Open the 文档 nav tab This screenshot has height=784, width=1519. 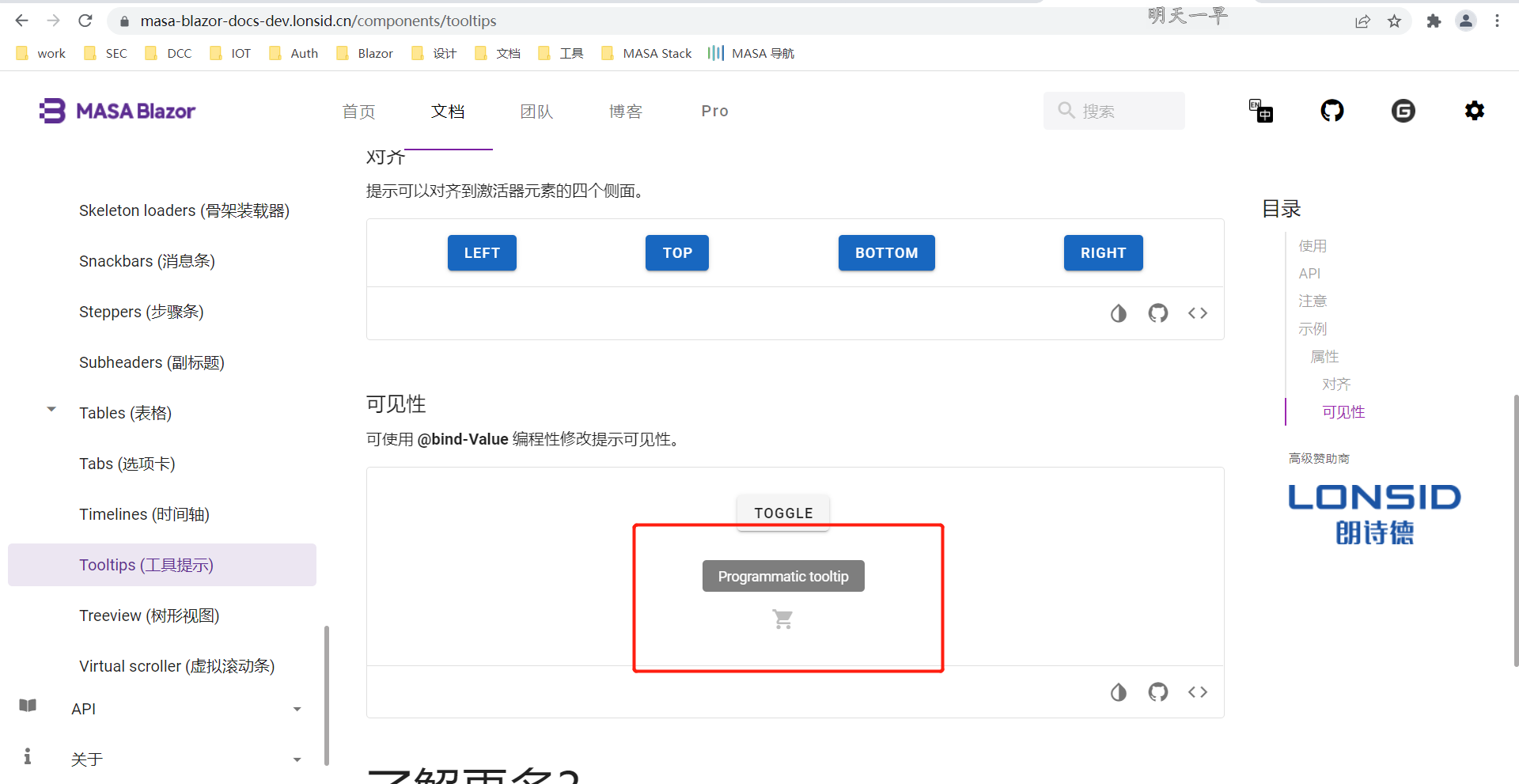tap(448, 112)
